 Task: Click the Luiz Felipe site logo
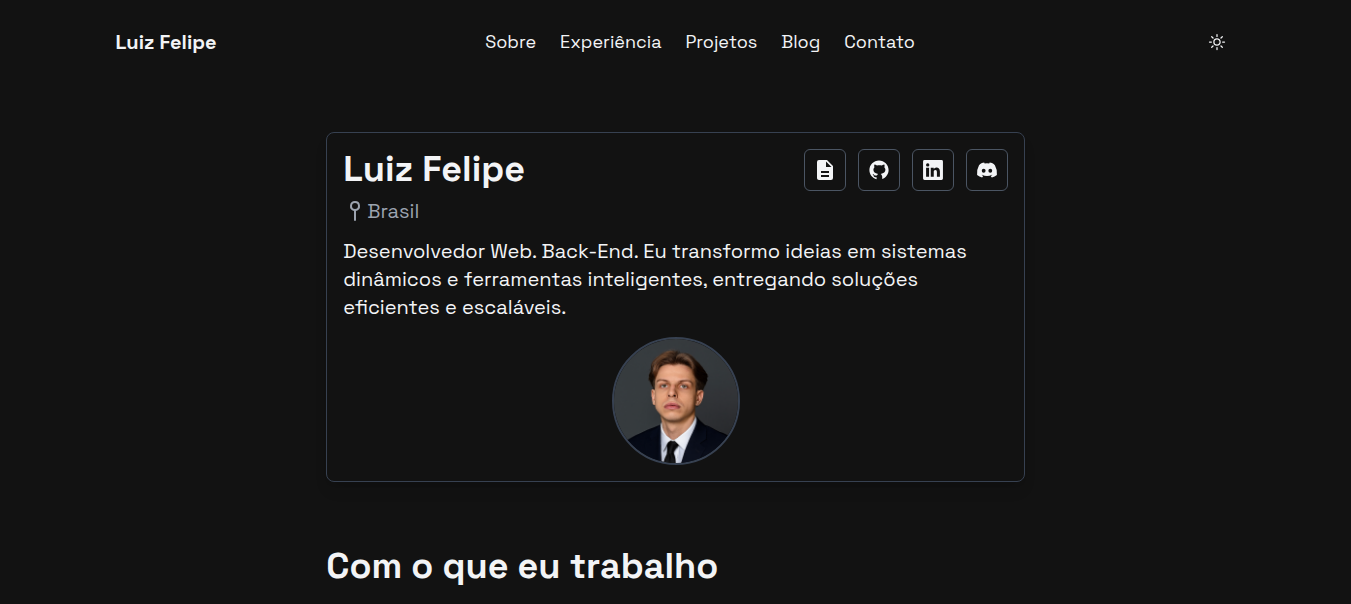pyautogui.click(x=166, y=42)
